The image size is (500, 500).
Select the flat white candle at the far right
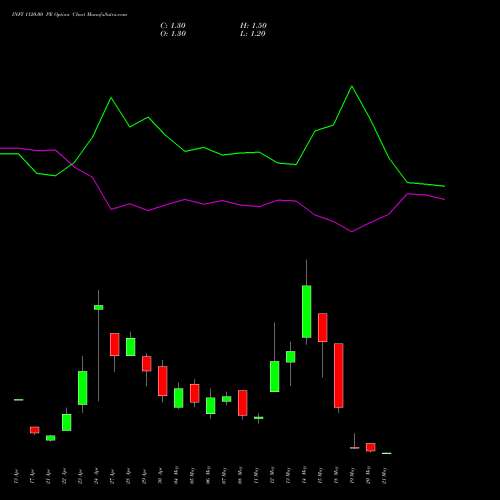(x=387, y=453)
